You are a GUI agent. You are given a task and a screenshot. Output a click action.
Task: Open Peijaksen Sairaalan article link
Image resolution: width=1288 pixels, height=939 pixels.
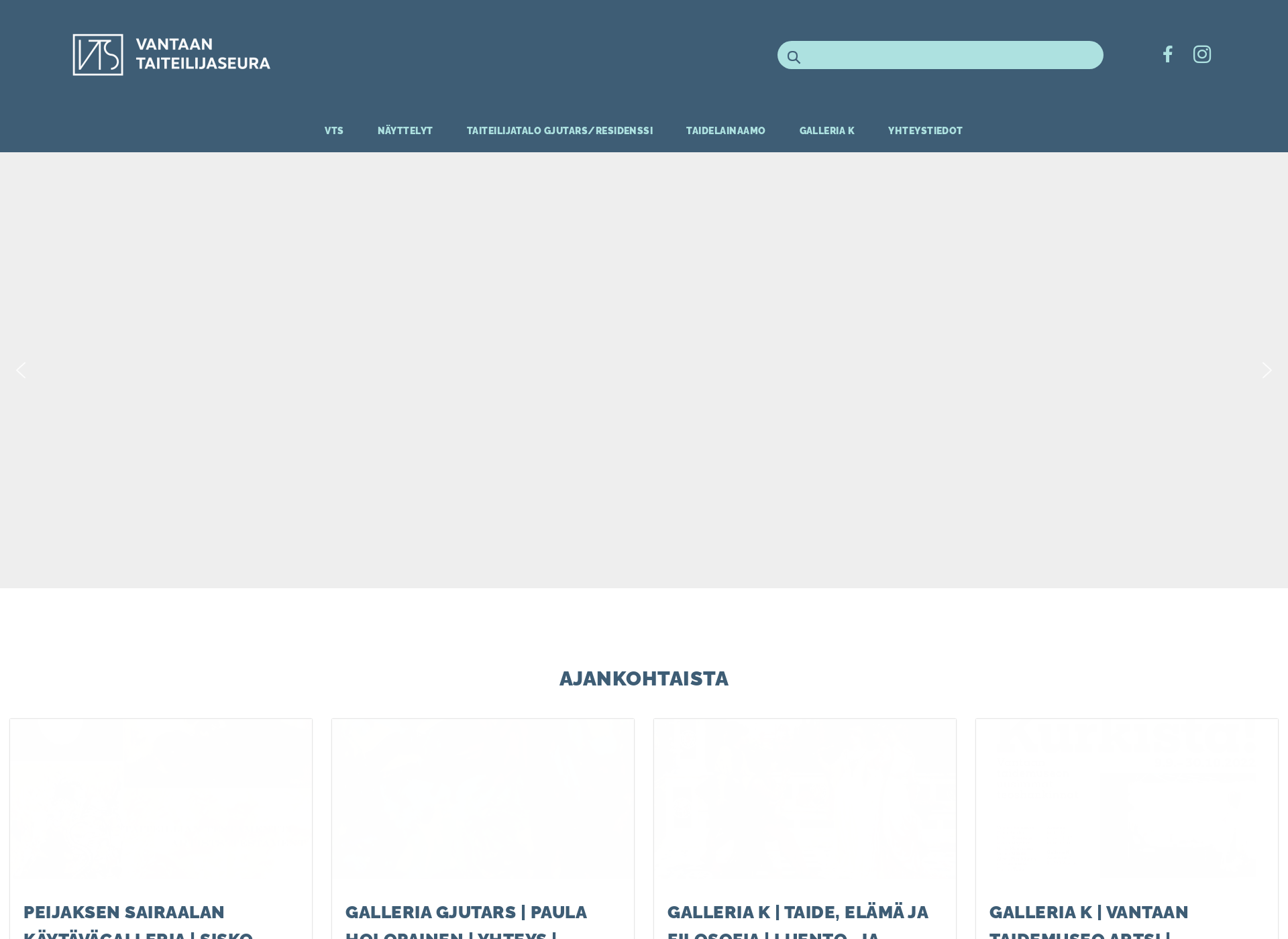(138, 920)
